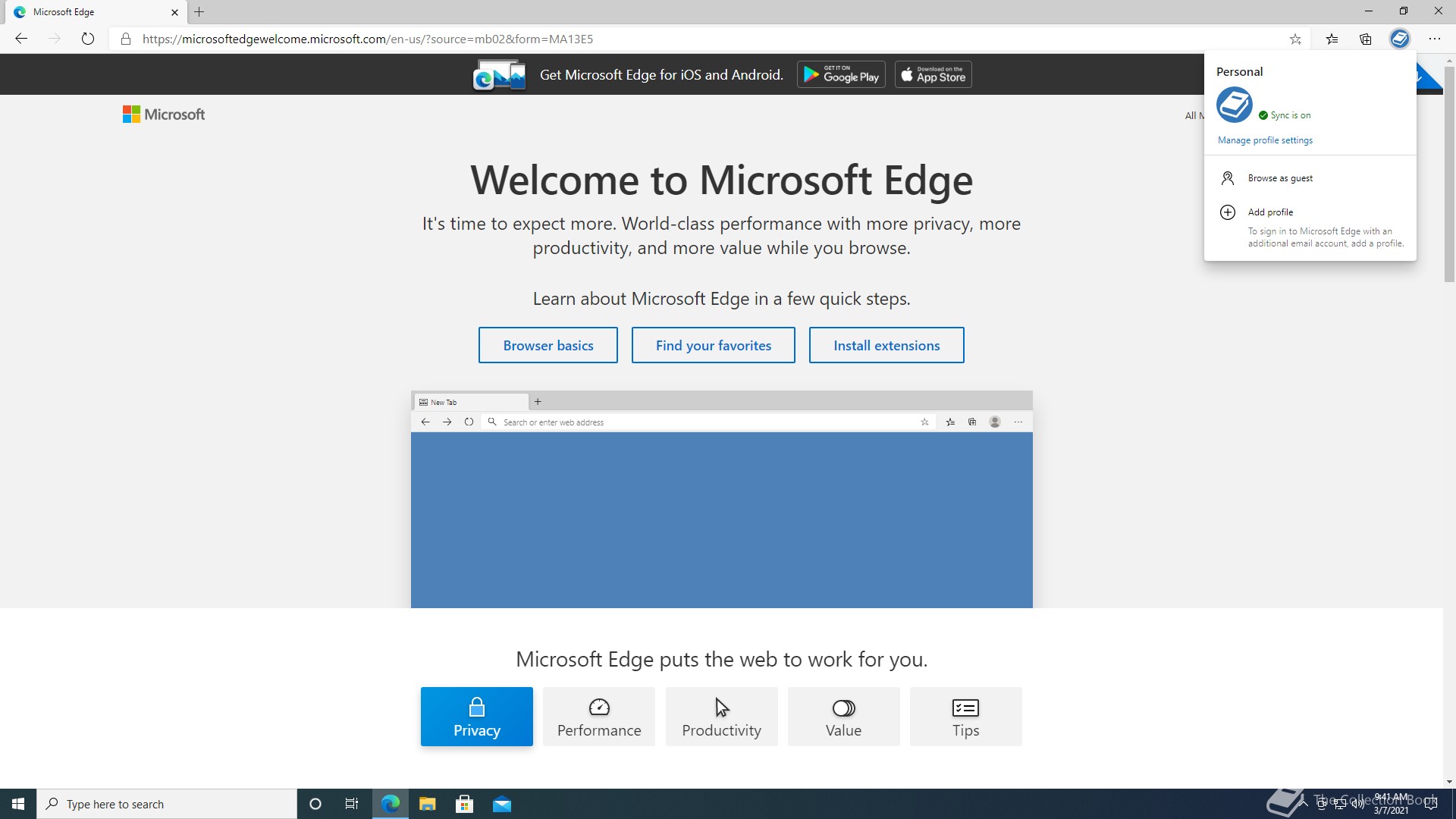Reload the page with the refresh icon
The height and width of the screenshot is (819, 1456).
coord(88,39)
